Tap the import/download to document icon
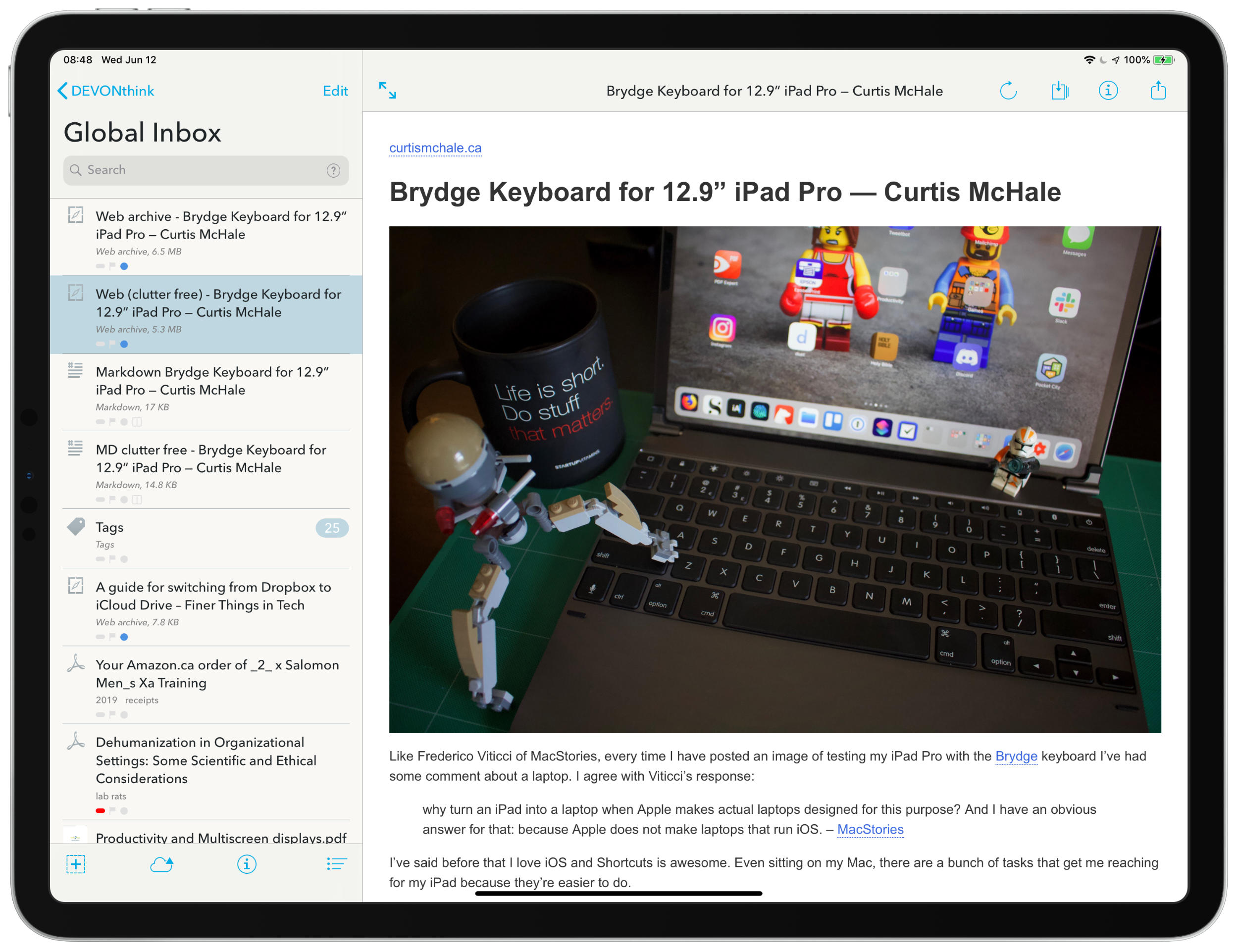1238x952 pixels. [1059, 91]
